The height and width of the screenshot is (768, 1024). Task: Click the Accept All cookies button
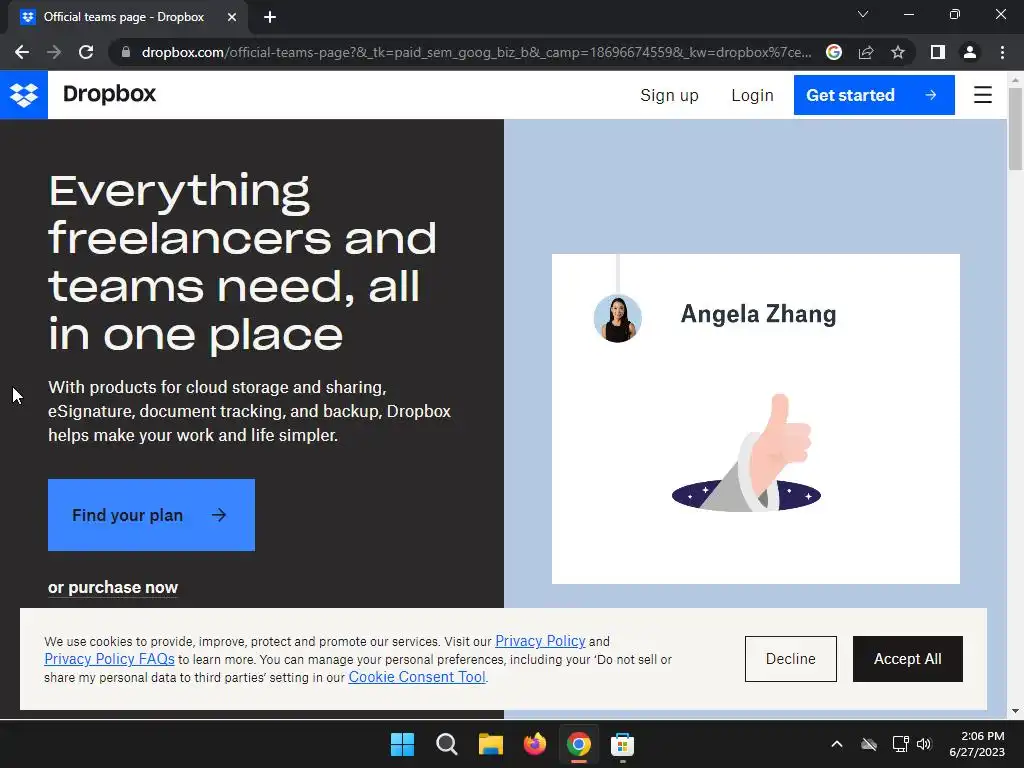coord(907,659)
